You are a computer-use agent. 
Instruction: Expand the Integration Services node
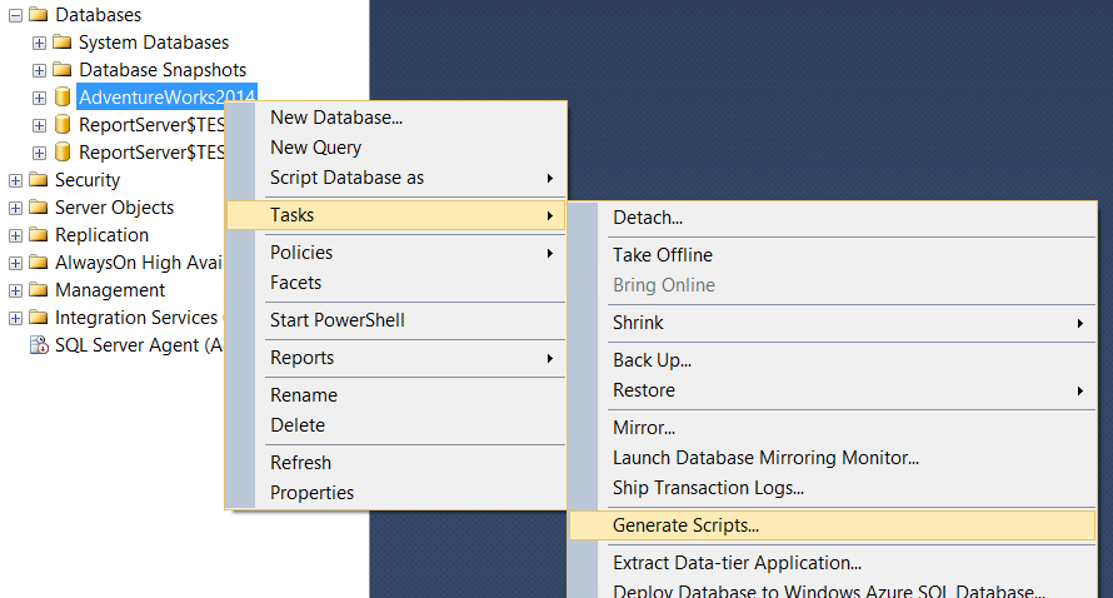pos(15,318)
